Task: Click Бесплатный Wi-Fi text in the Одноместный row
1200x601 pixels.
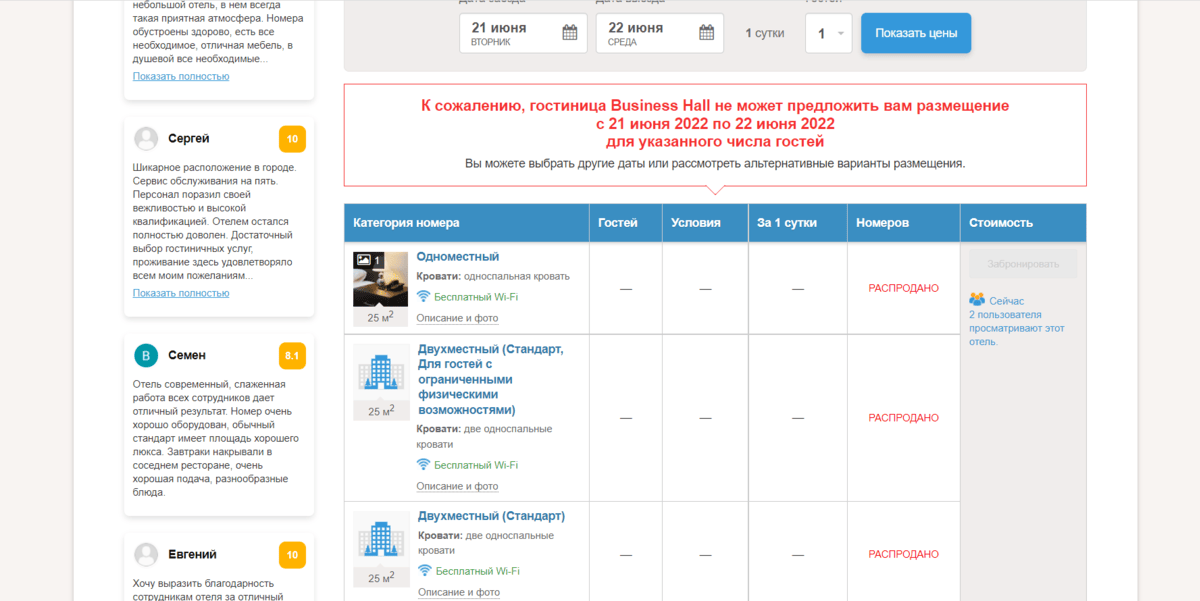Action: coord(476,297)
